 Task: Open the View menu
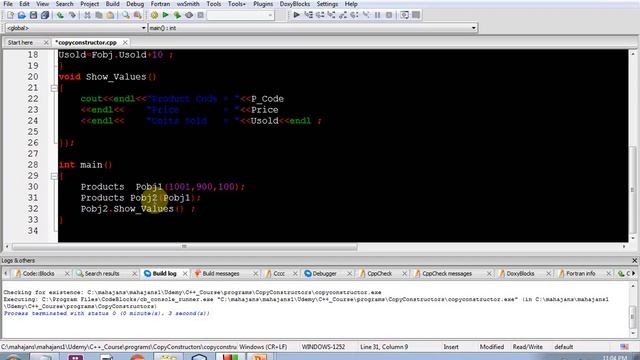pyautogui.click(x=42, y=4)
